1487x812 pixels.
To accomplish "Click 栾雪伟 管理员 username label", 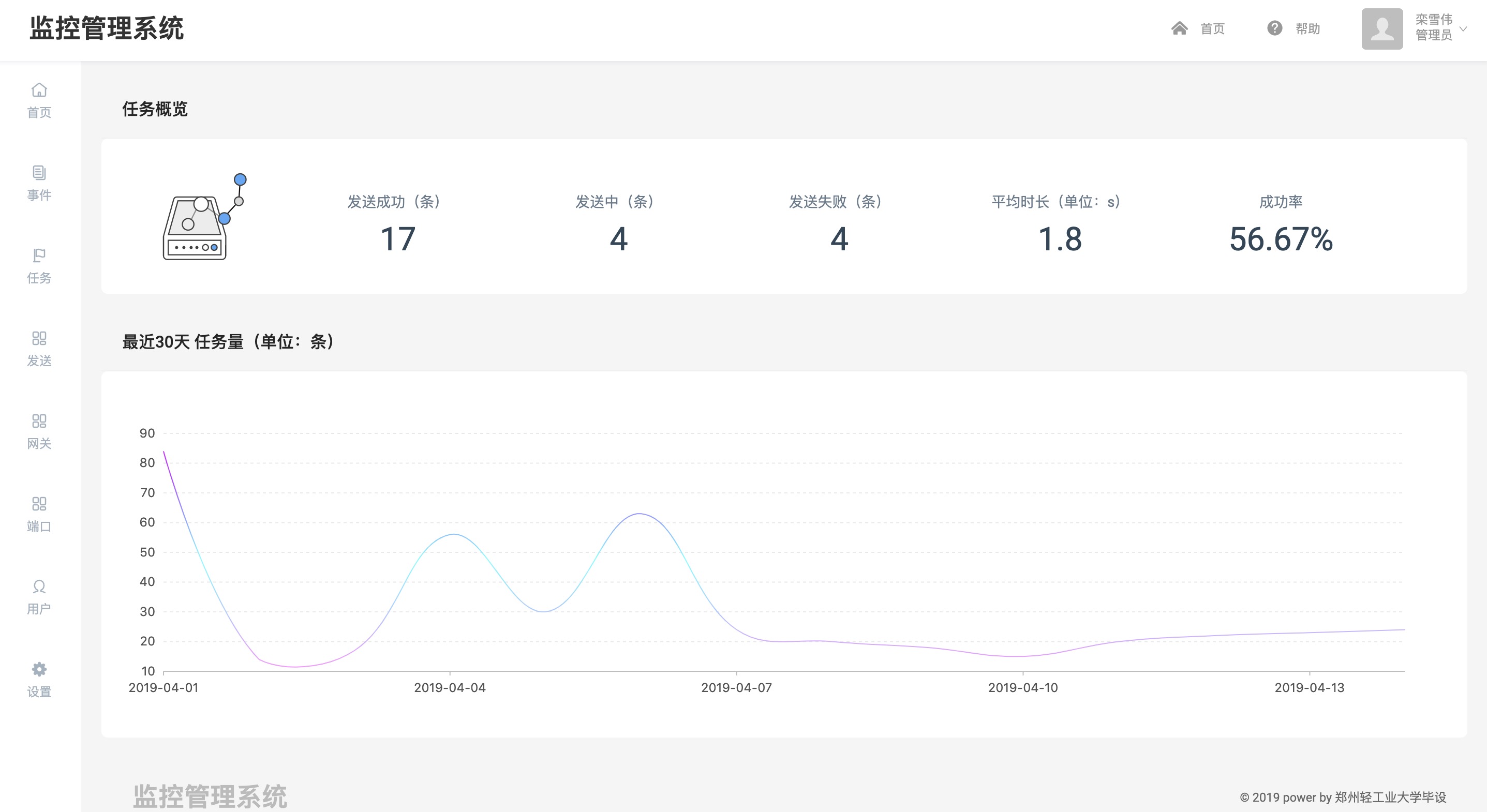I will coord(1433,28).
